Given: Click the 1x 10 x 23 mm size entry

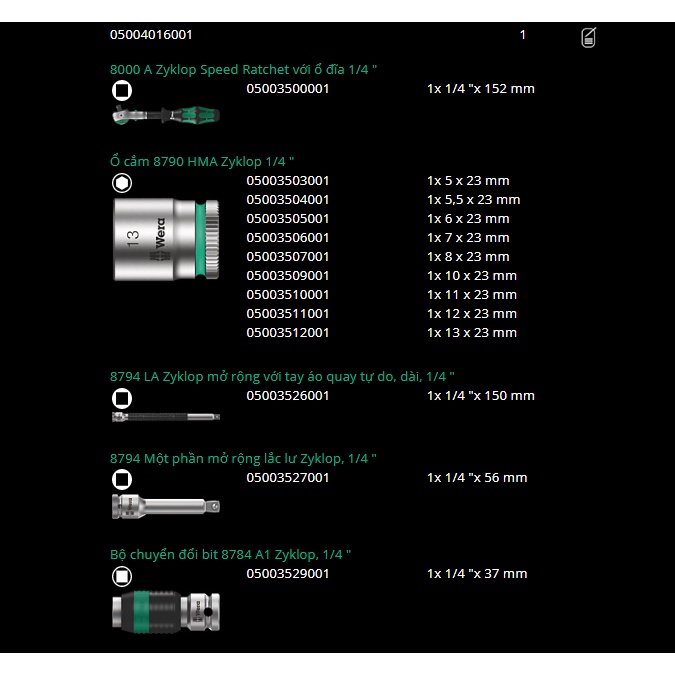Looking at the screenshot, I should [471, 276].
